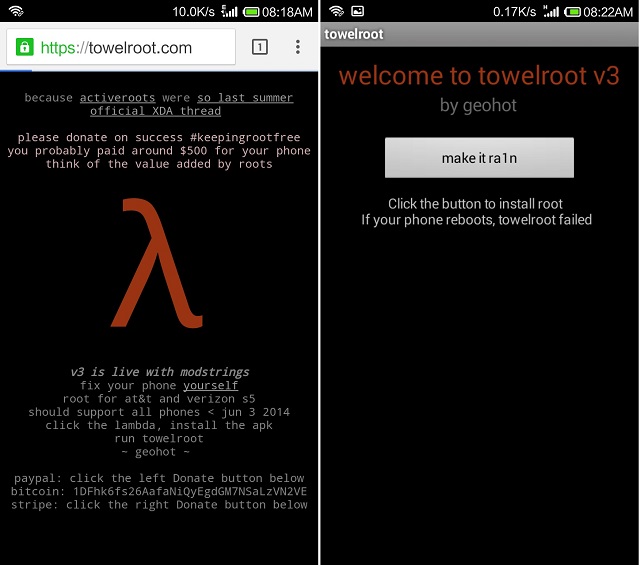Tap the green padlock icon in the address bar

(24, 47)
